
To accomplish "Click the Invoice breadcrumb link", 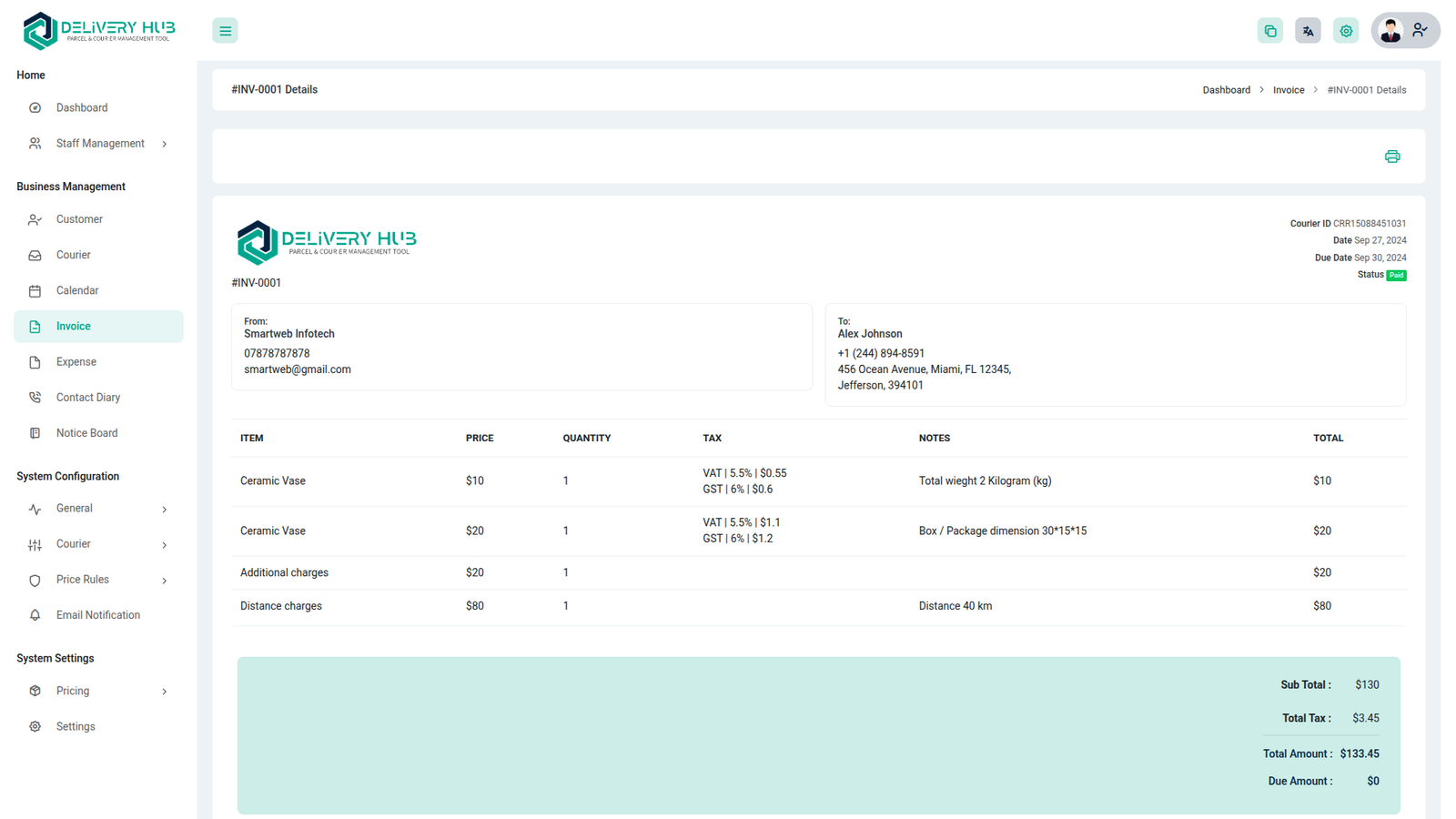I will click(1288, 90).
